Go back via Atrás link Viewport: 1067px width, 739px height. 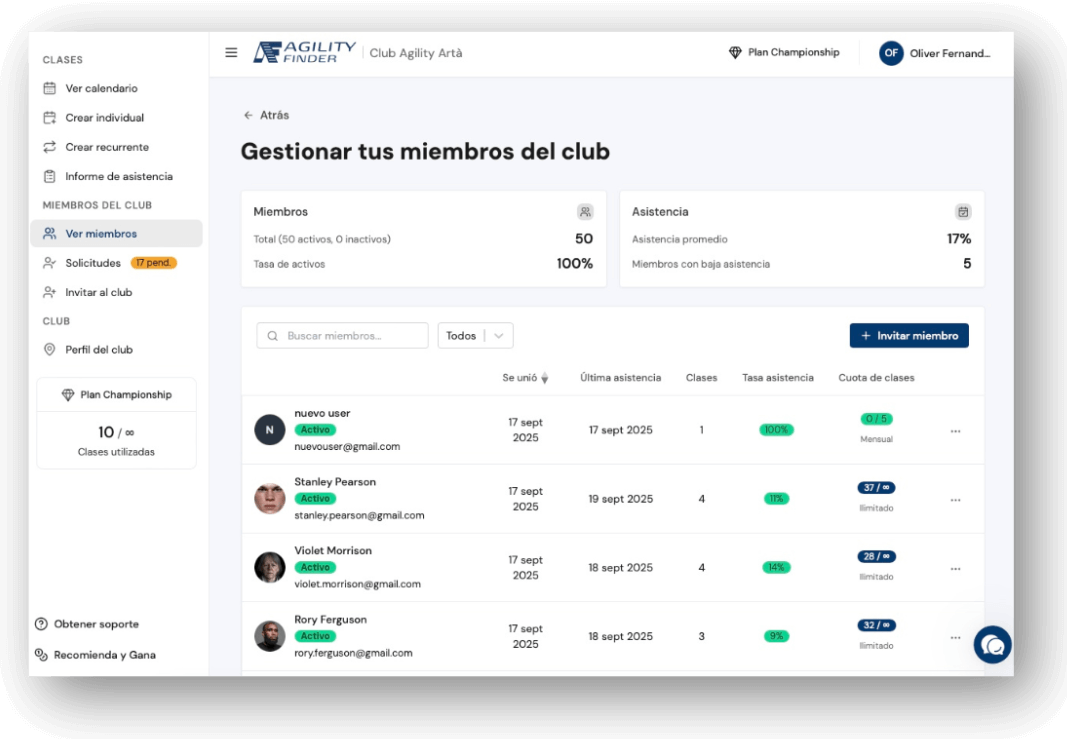[266, 115]
